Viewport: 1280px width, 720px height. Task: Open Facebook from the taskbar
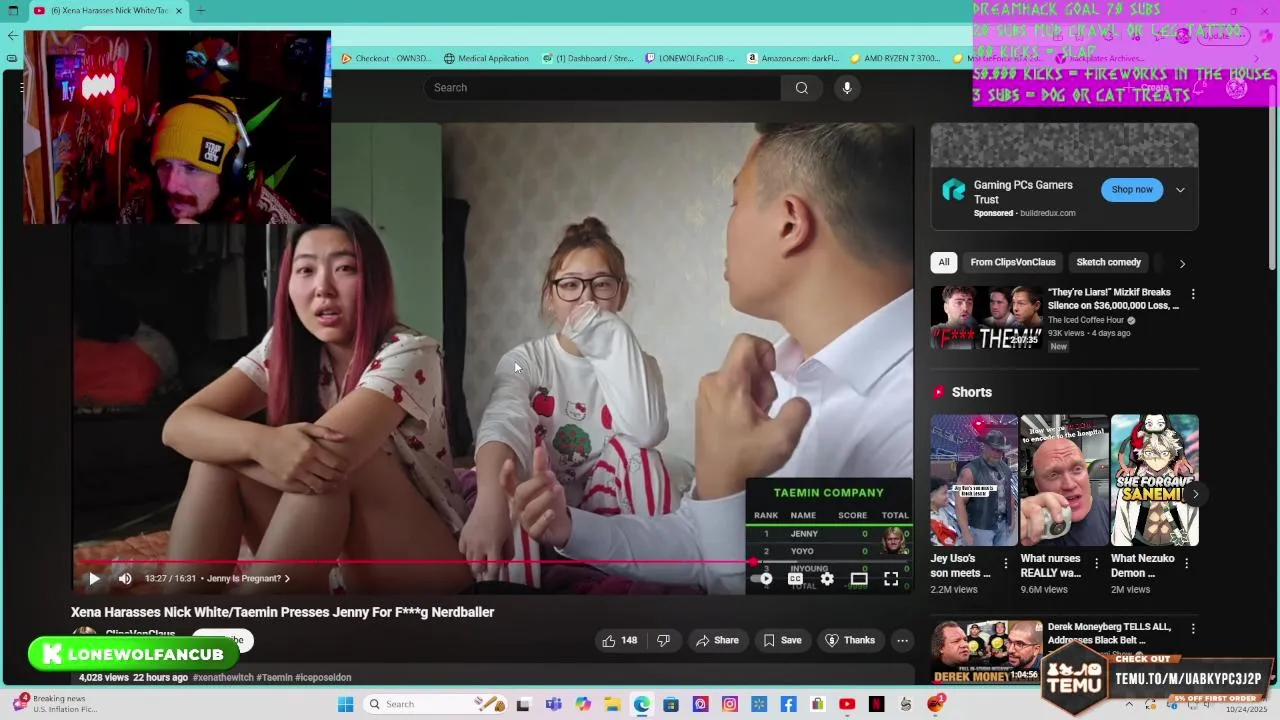(x=788, y=704)
